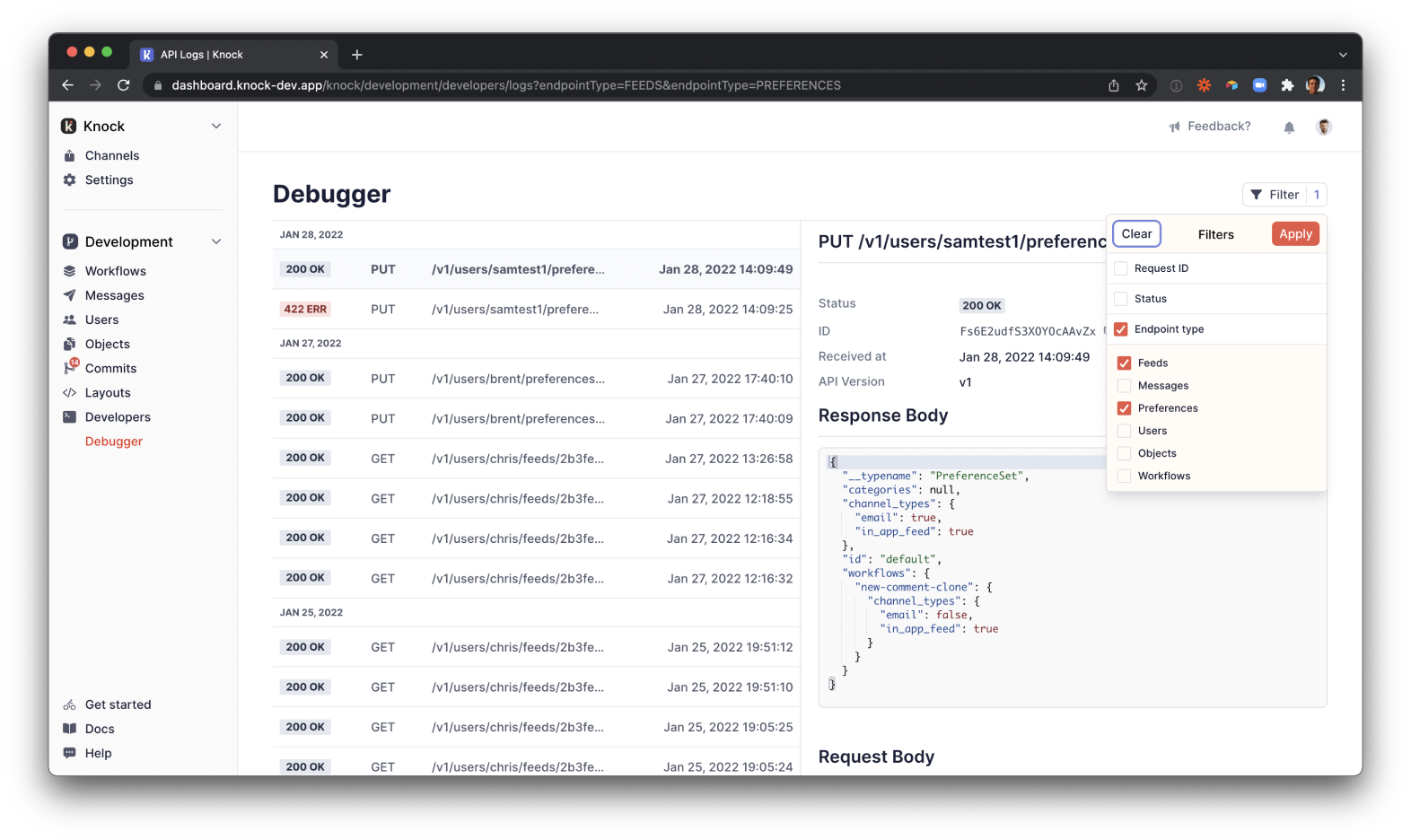This screenshot has height=840, width=1411.
Task: Click the Clear filters button
Action: click(1137, 234)
